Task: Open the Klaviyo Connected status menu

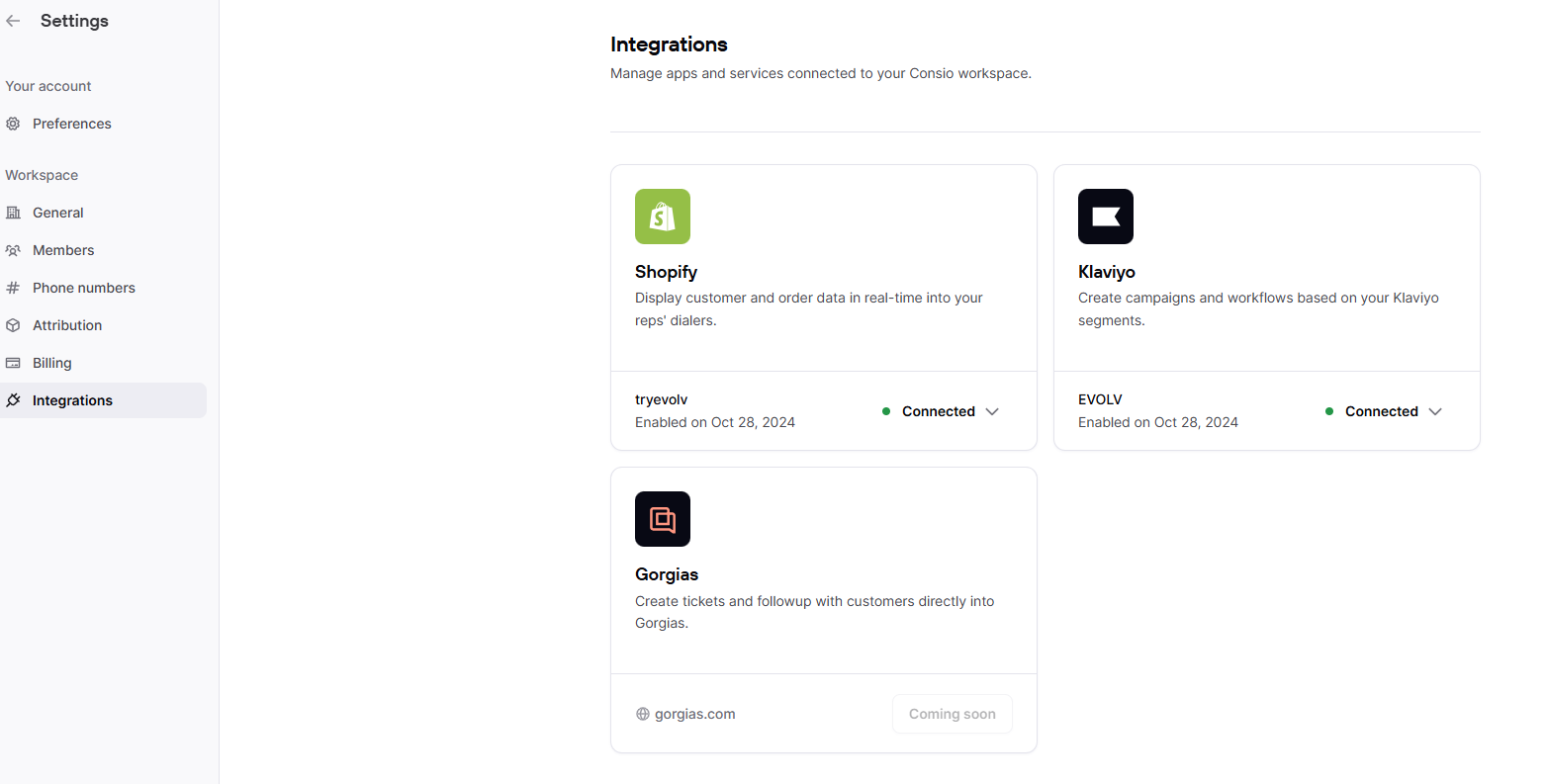Action: click(1384, 411)
